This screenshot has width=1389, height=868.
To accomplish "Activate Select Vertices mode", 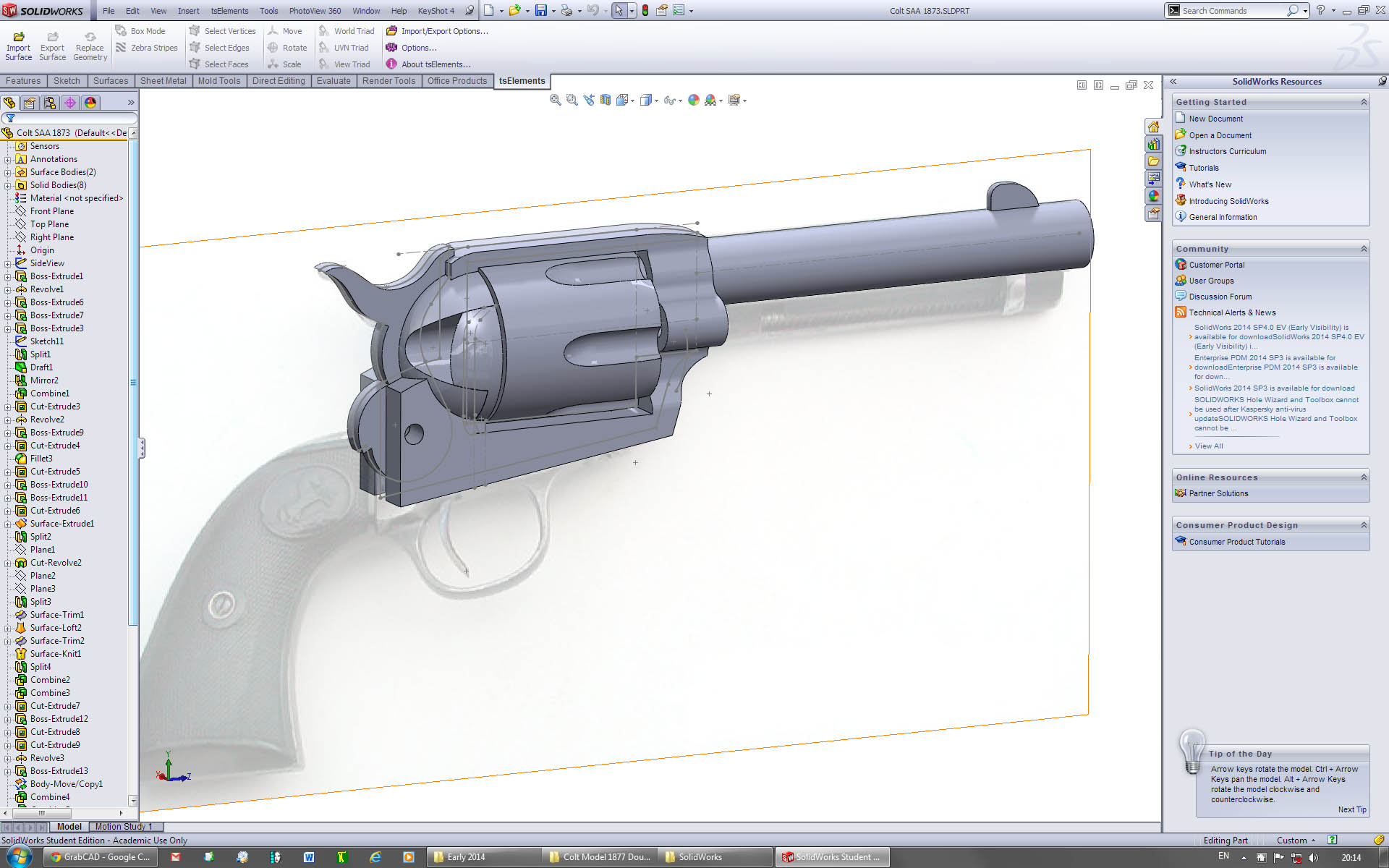I will (x=222, y=31).
